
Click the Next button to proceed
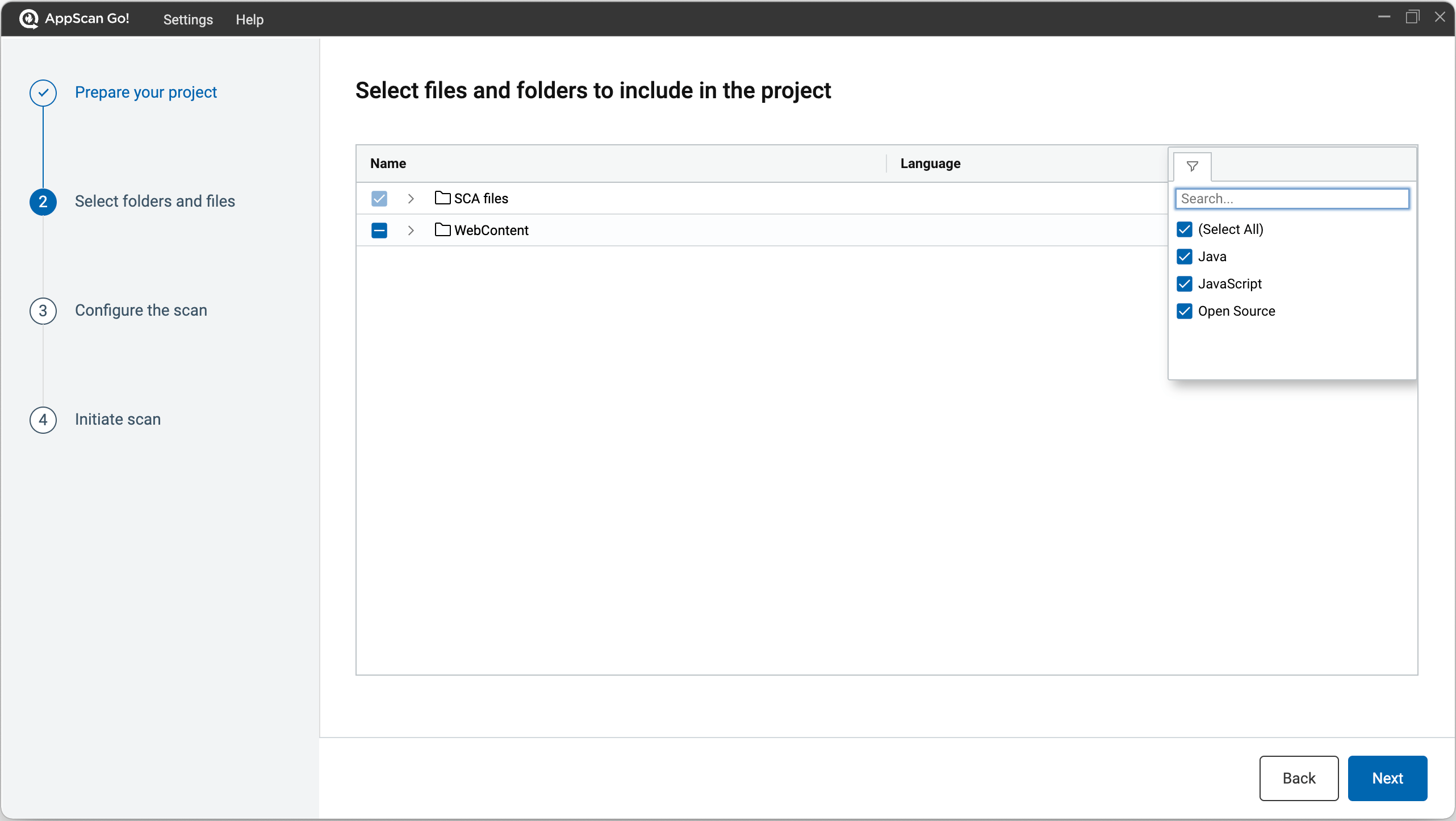[x=1387, y=778]
